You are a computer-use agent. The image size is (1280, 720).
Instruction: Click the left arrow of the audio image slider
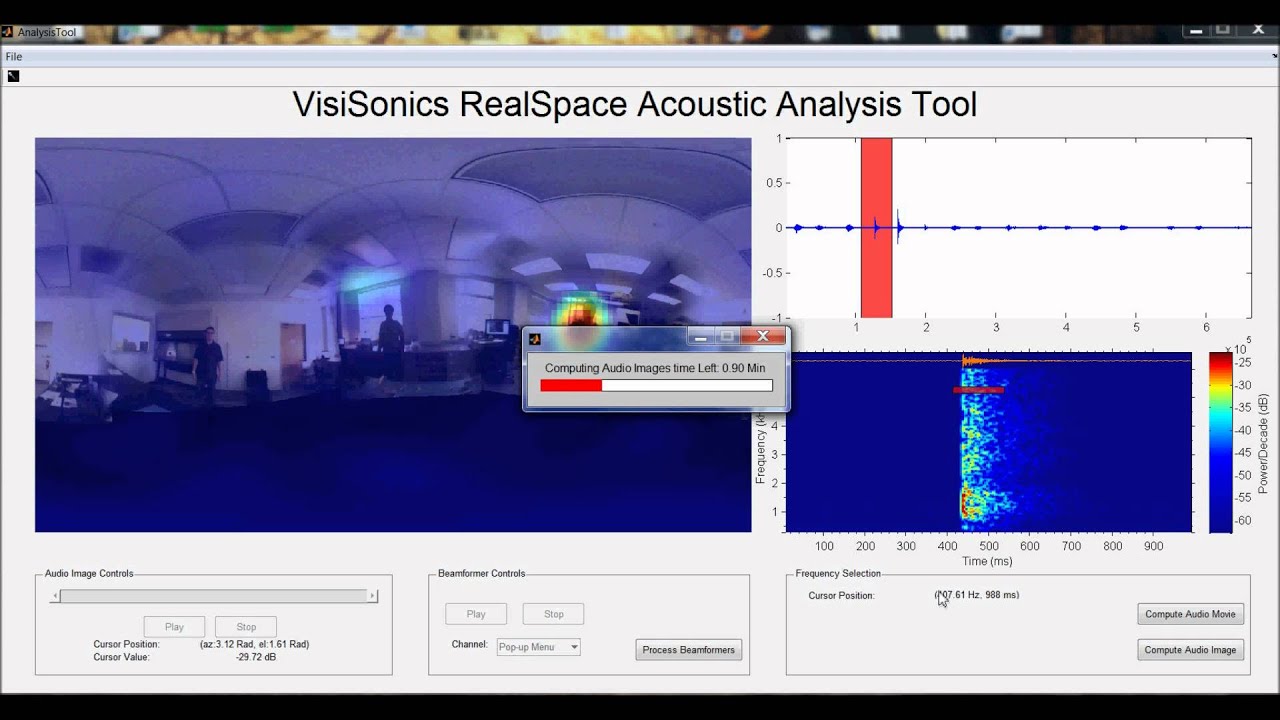55,596
